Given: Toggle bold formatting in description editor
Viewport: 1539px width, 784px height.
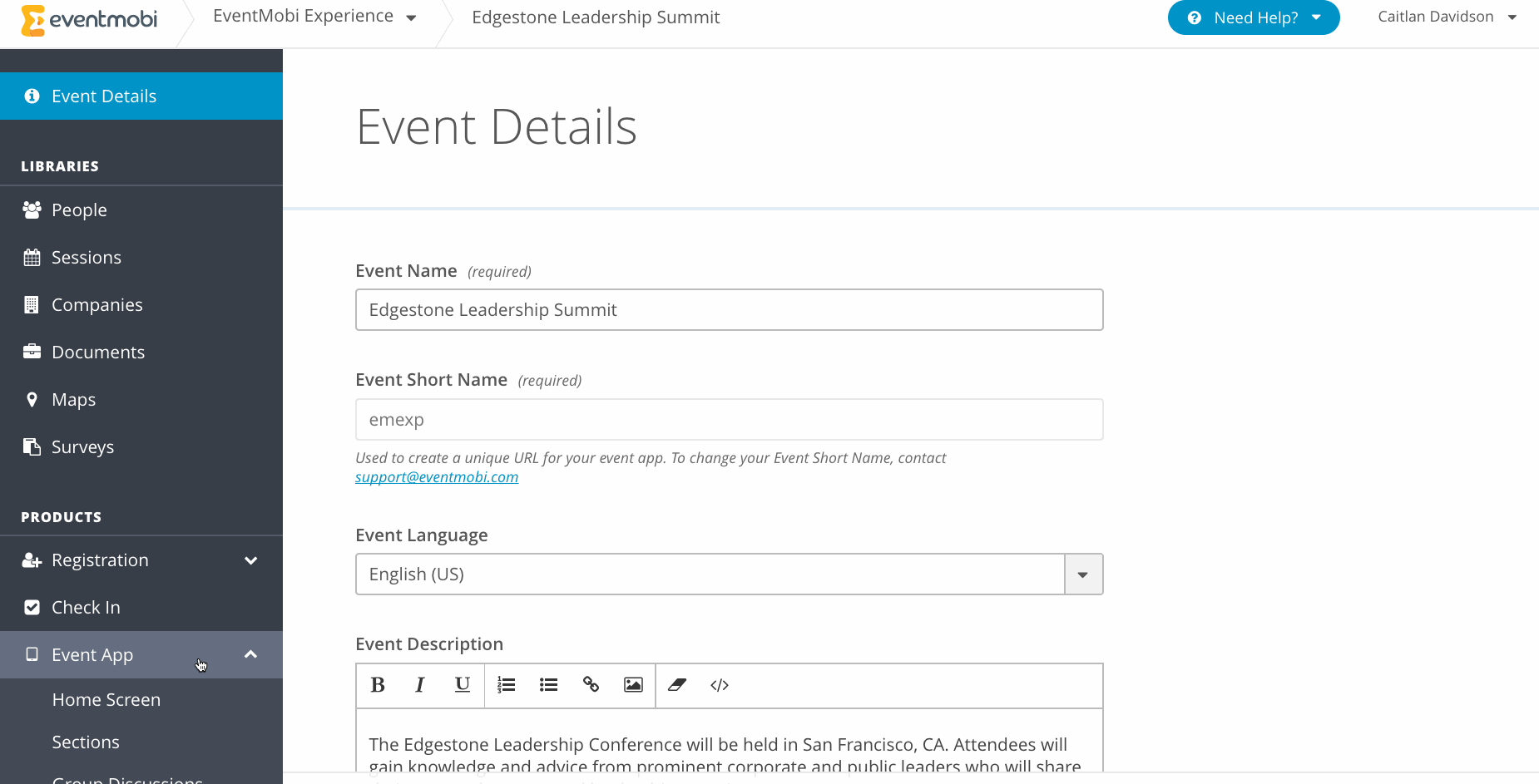Looking at the screenshot, I should (x=378, y=685).
